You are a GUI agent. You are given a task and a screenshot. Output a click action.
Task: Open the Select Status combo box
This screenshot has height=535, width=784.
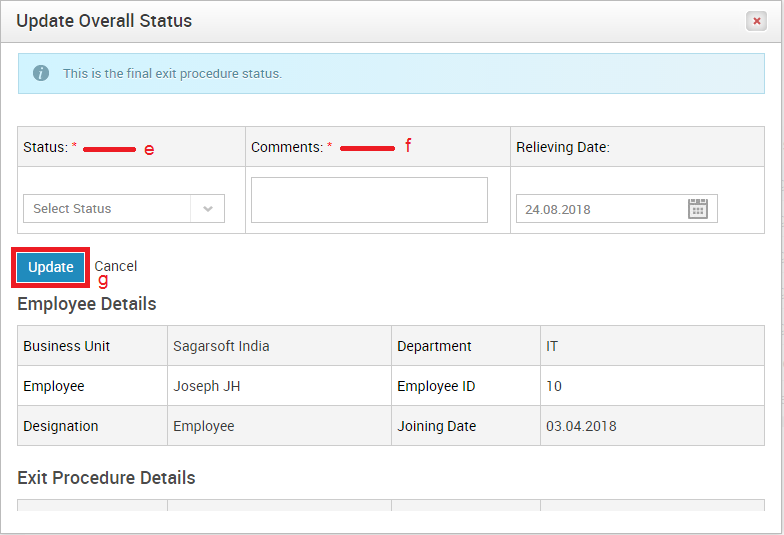pyautogui.click(x=124, y=208)
